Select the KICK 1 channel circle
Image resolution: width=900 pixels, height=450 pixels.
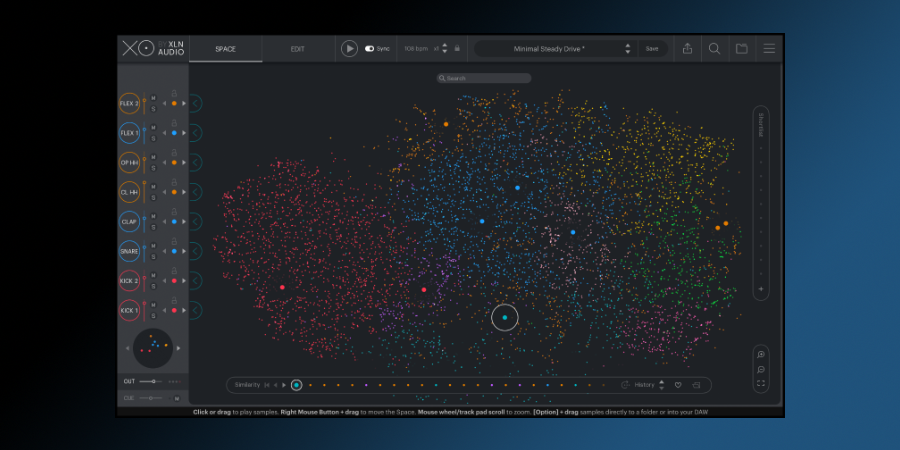click(129, 311)
